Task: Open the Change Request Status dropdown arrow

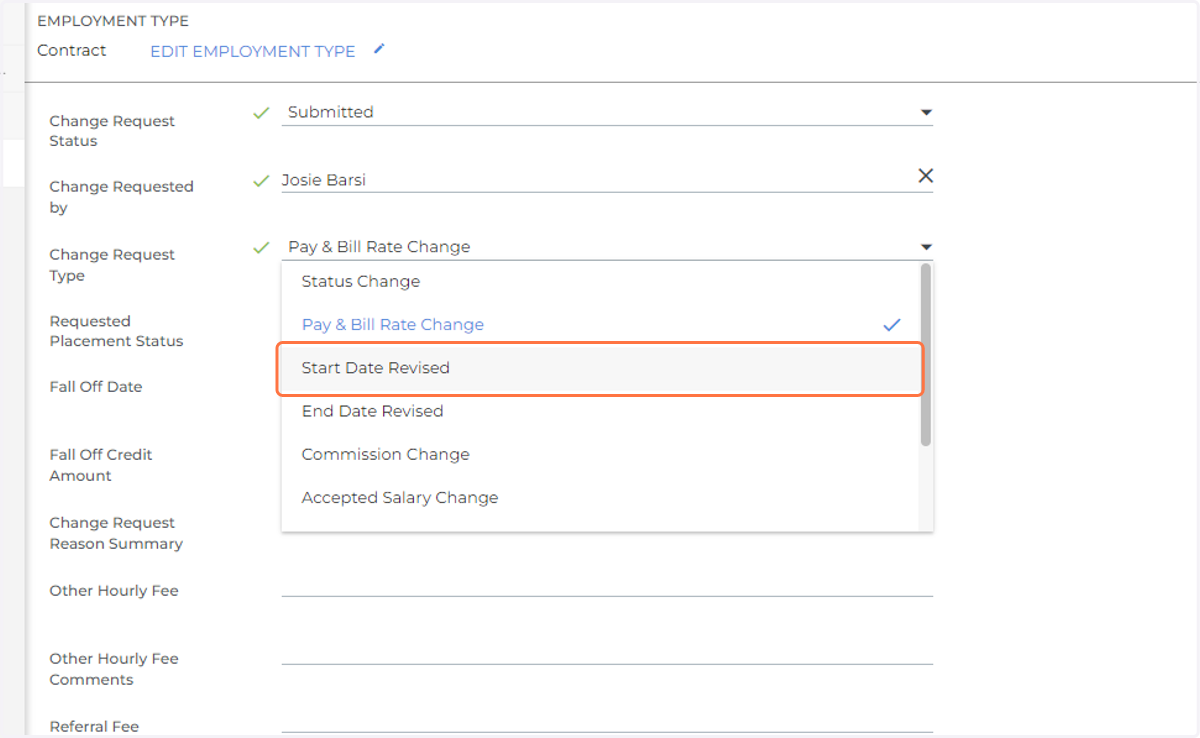Action: point(926,112)
